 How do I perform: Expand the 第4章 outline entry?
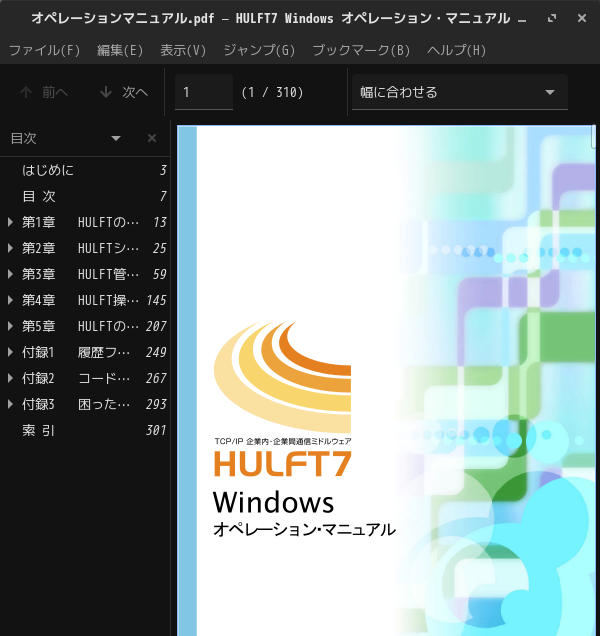pos(10,300)
